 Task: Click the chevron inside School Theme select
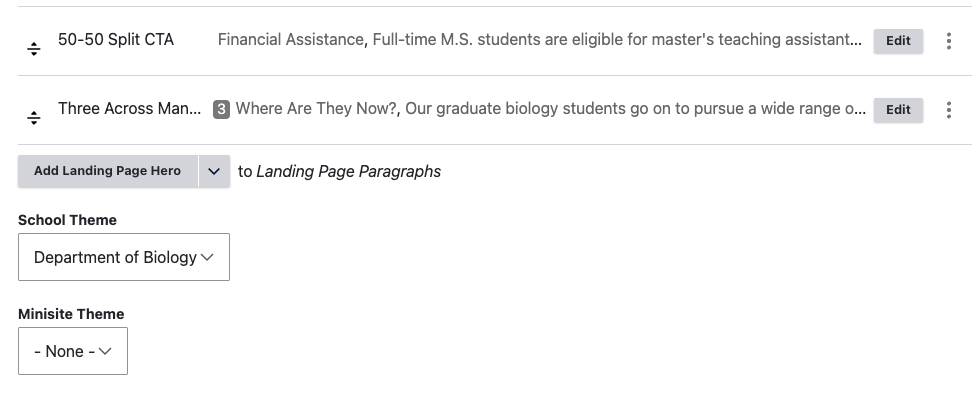click(208, 257)
